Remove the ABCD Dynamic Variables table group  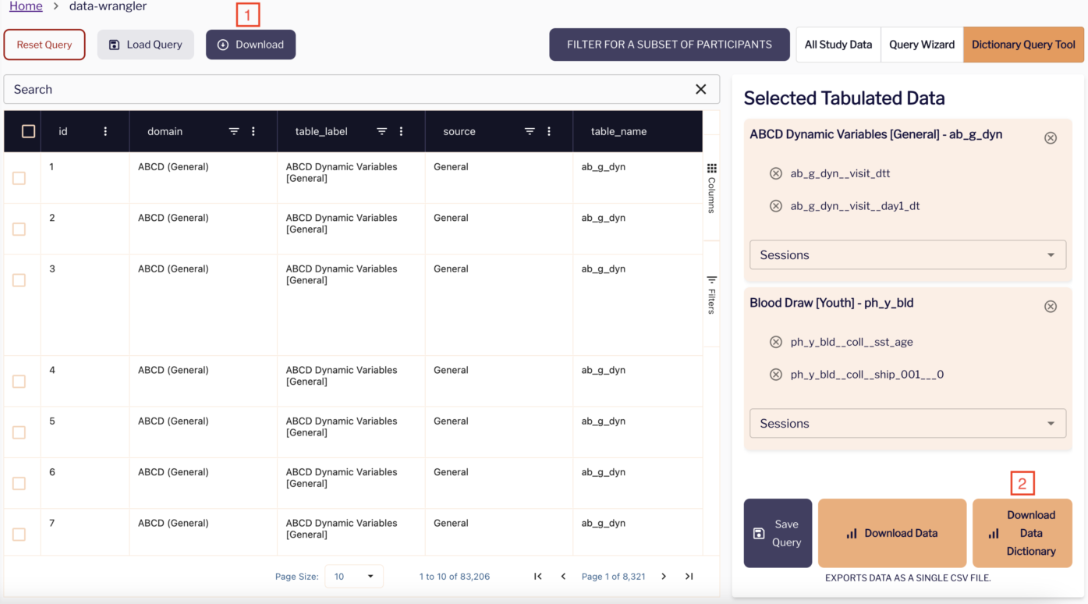coord(1051,137)
